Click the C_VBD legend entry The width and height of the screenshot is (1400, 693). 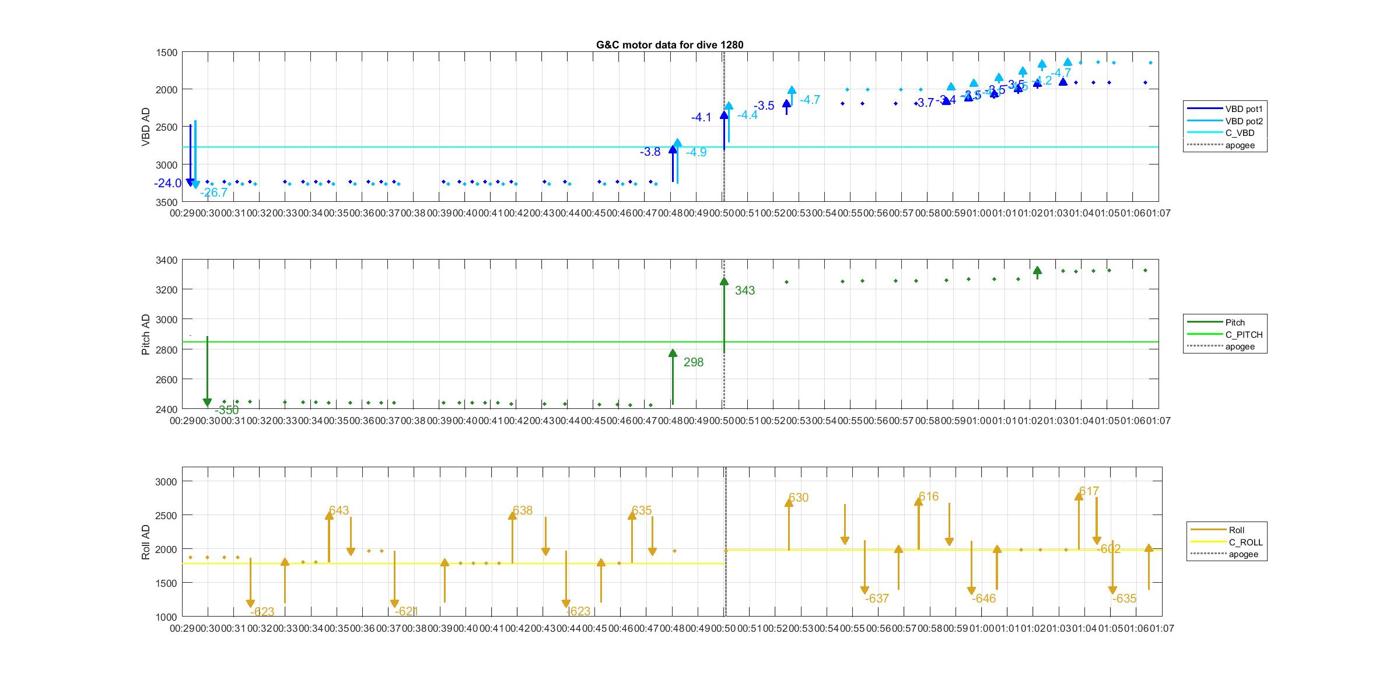[1240, 133]
